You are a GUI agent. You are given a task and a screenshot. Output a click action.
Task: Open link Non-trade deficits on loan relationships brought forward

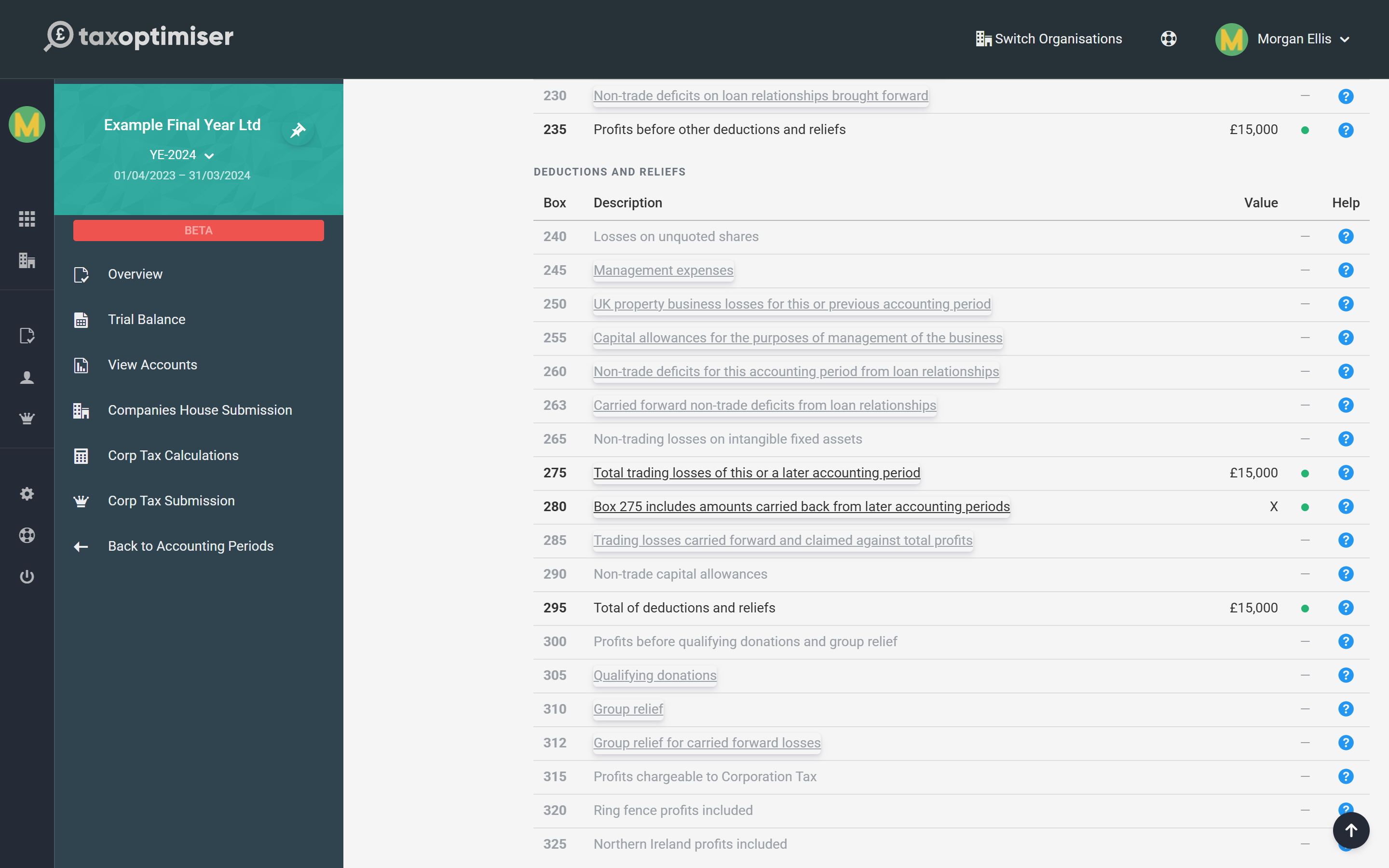coord(761,96)
